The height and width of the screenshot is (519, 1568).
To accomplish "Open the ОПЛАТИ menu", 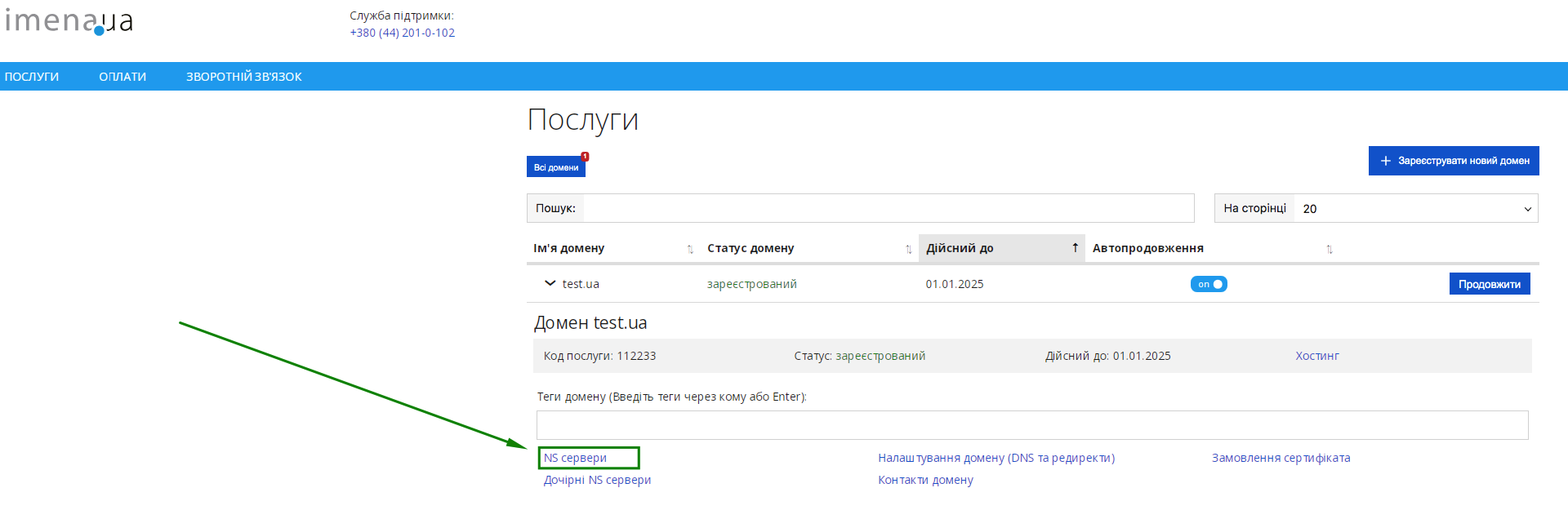I will pyautogui.click(x=122, y=77).
